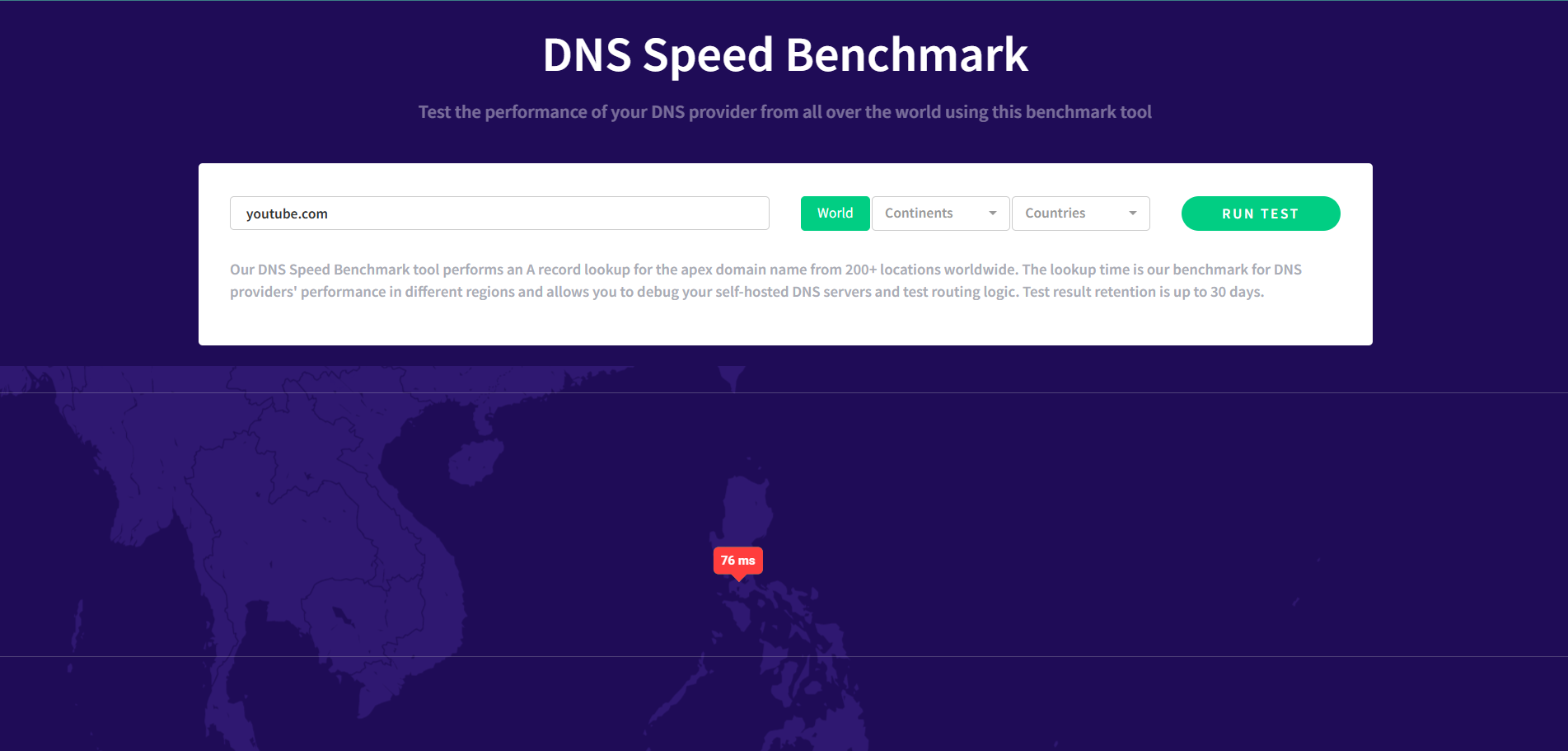
Task: Click the DNS Speed Benchmark heading
Action: tap(784, 55)
